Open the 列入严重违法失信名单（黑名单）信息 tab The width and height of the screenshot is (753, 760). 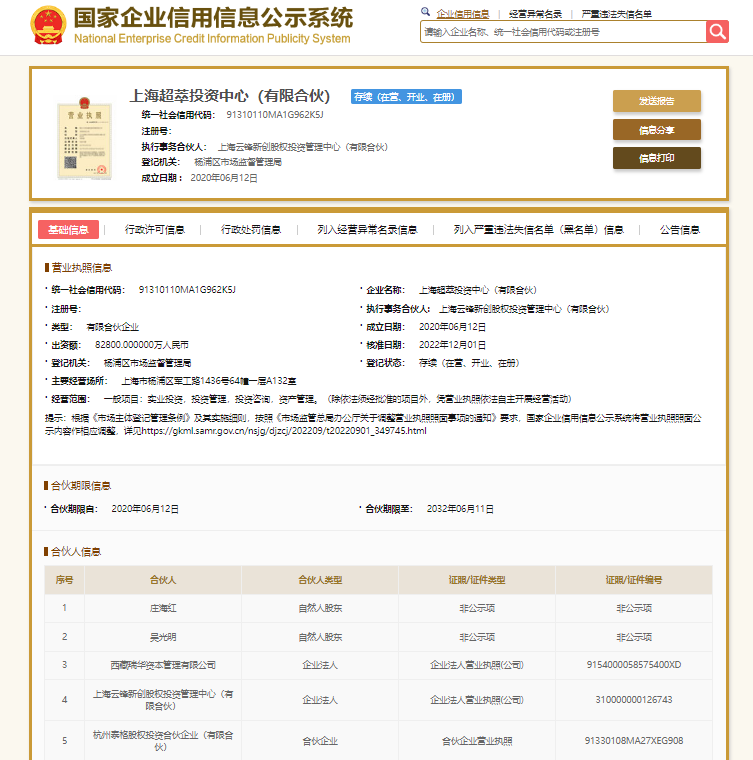(538, 230)
